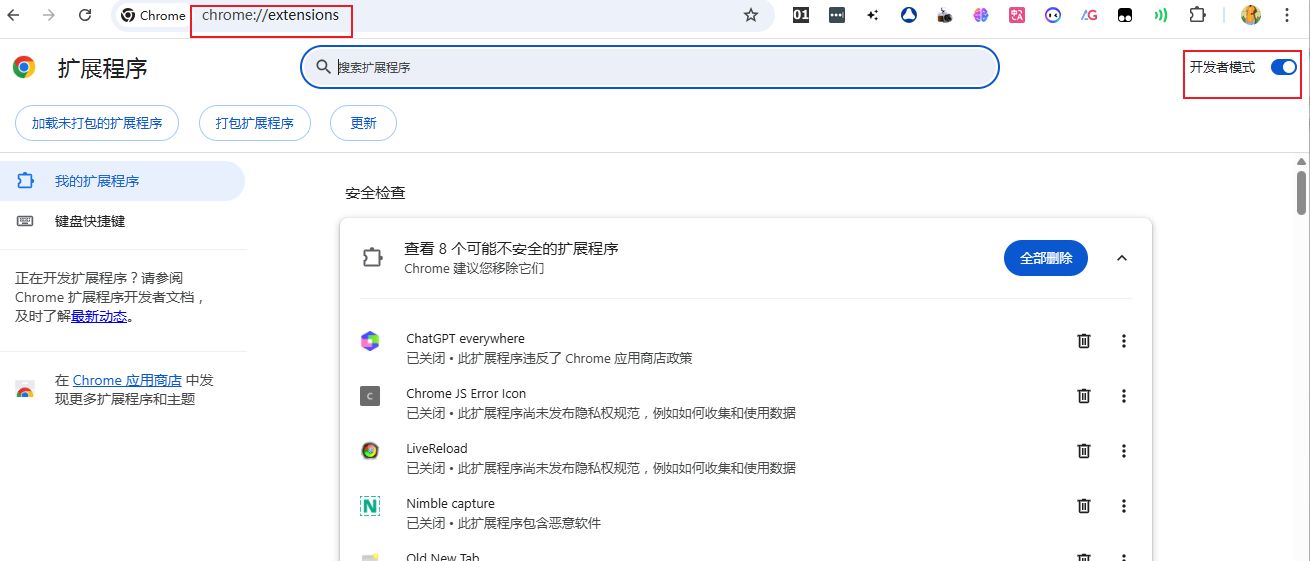Toggle the developer mode switch (开发者模式)

pos(1283,67)
